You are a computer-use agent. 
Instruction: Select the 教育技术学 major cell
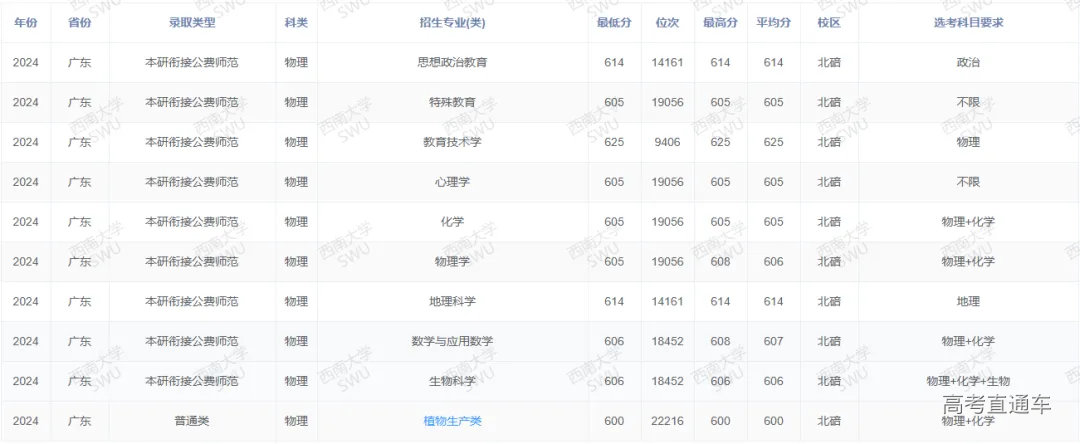point(452,142)
